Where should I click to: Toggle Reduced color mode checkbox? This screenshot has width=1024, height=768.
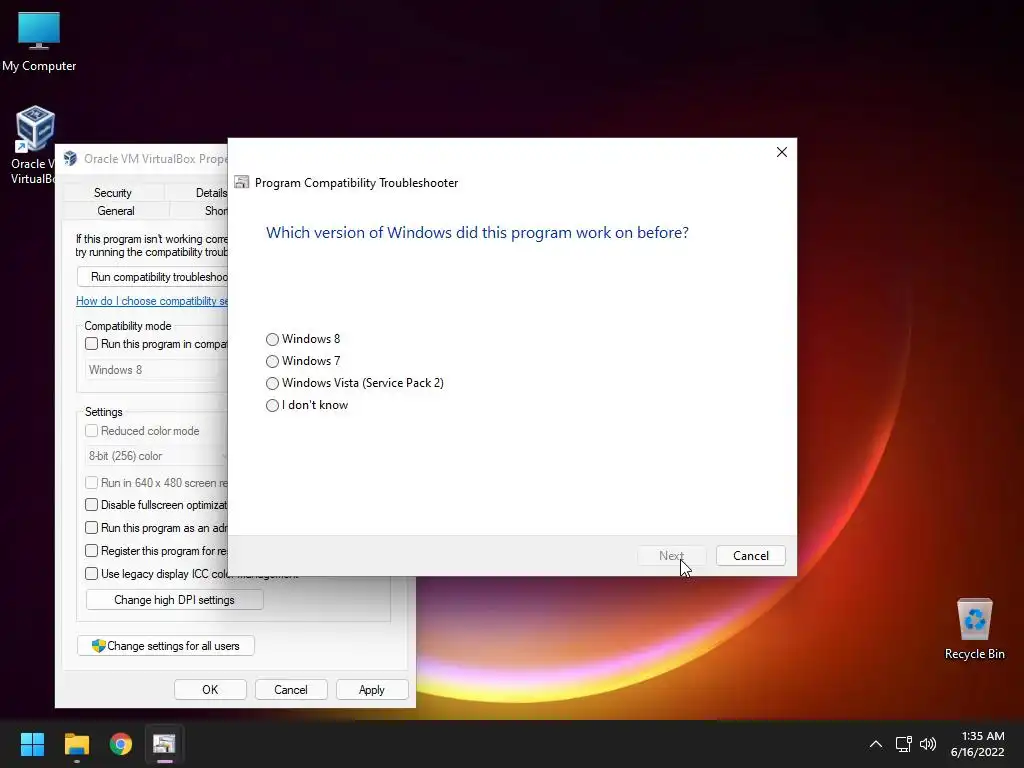coord(91,431)
